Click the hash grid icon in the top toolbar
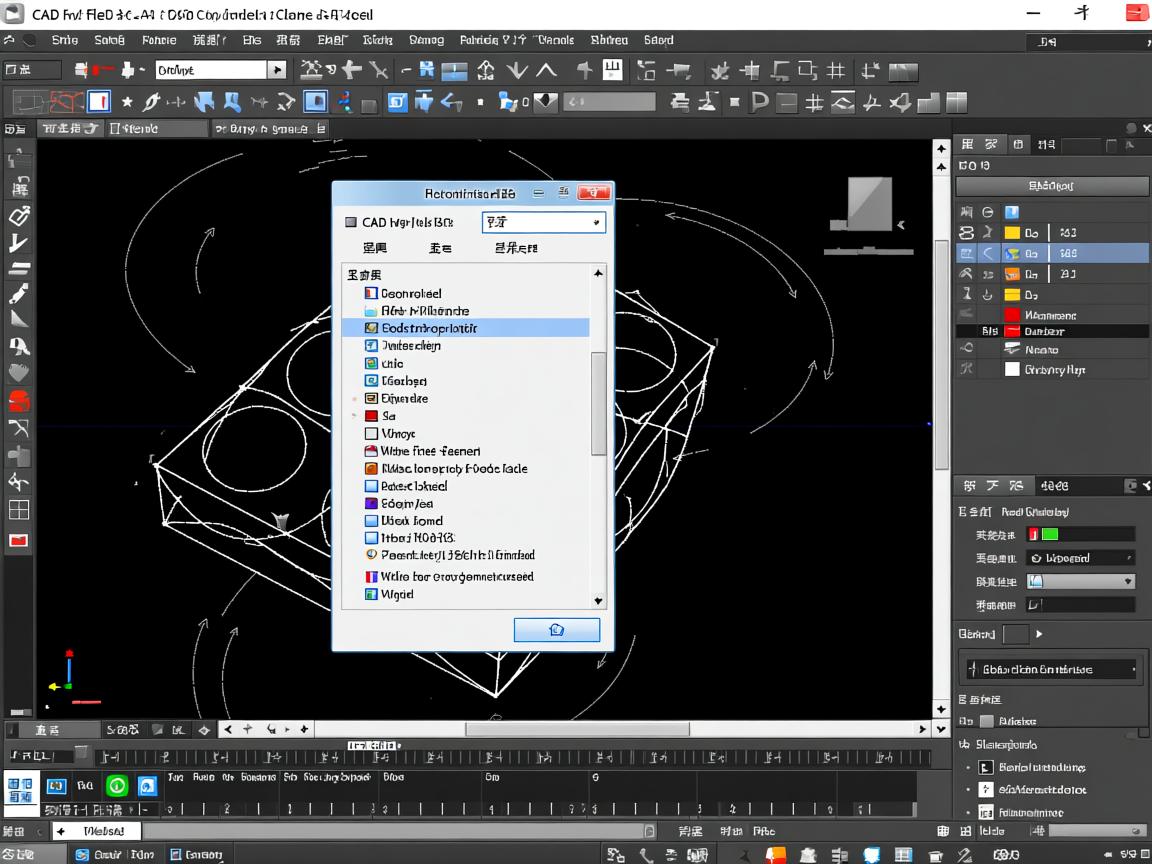1152x864 pixels. coord(837,71)
